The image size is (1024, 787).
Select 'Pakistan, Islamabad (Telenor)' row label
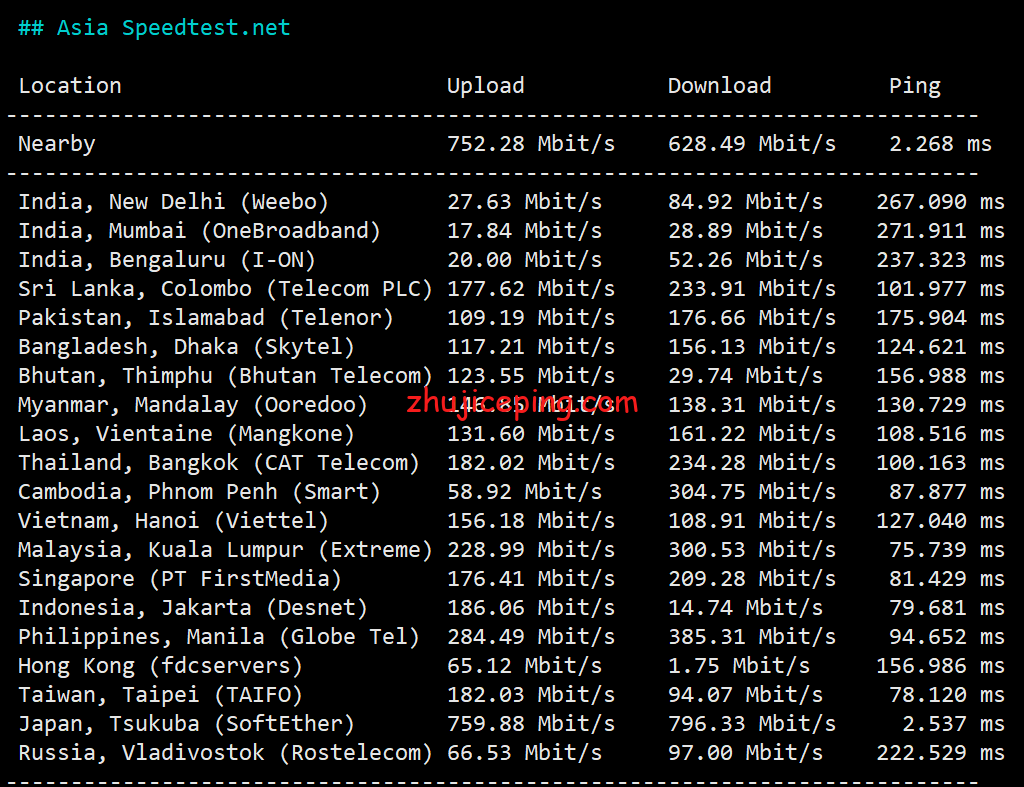coord(206,318)
